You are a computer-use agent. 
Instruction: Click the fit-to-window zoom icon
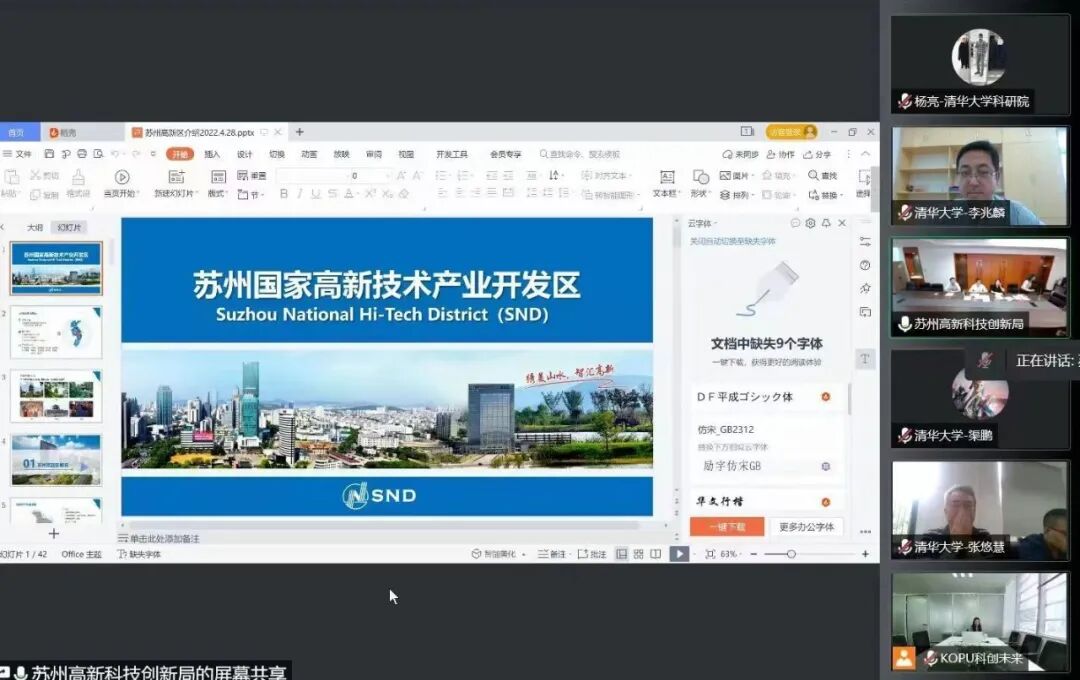point(710,554)
